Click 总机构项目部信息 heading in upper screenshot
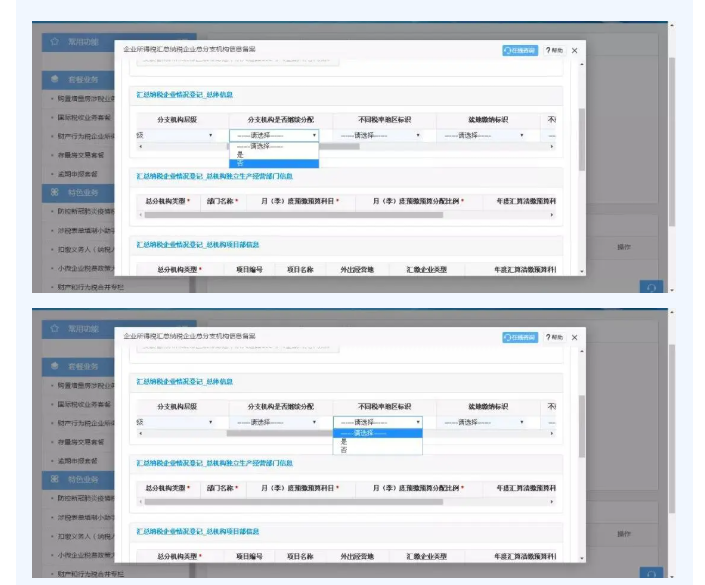705x585 pixels. point(197,245)
